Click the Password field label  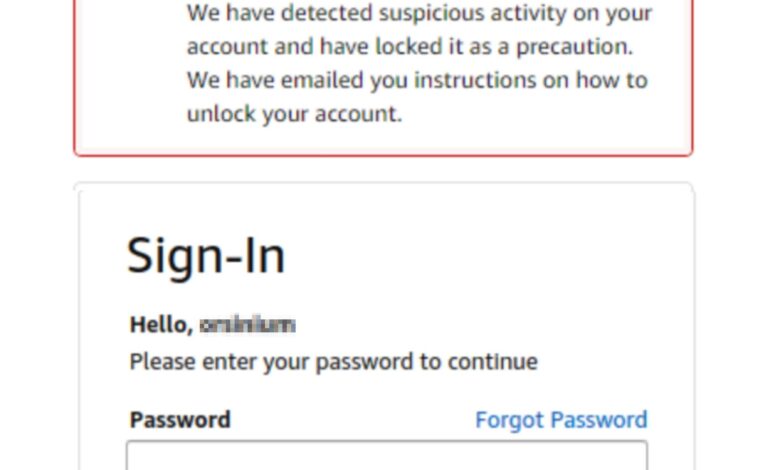180,420
